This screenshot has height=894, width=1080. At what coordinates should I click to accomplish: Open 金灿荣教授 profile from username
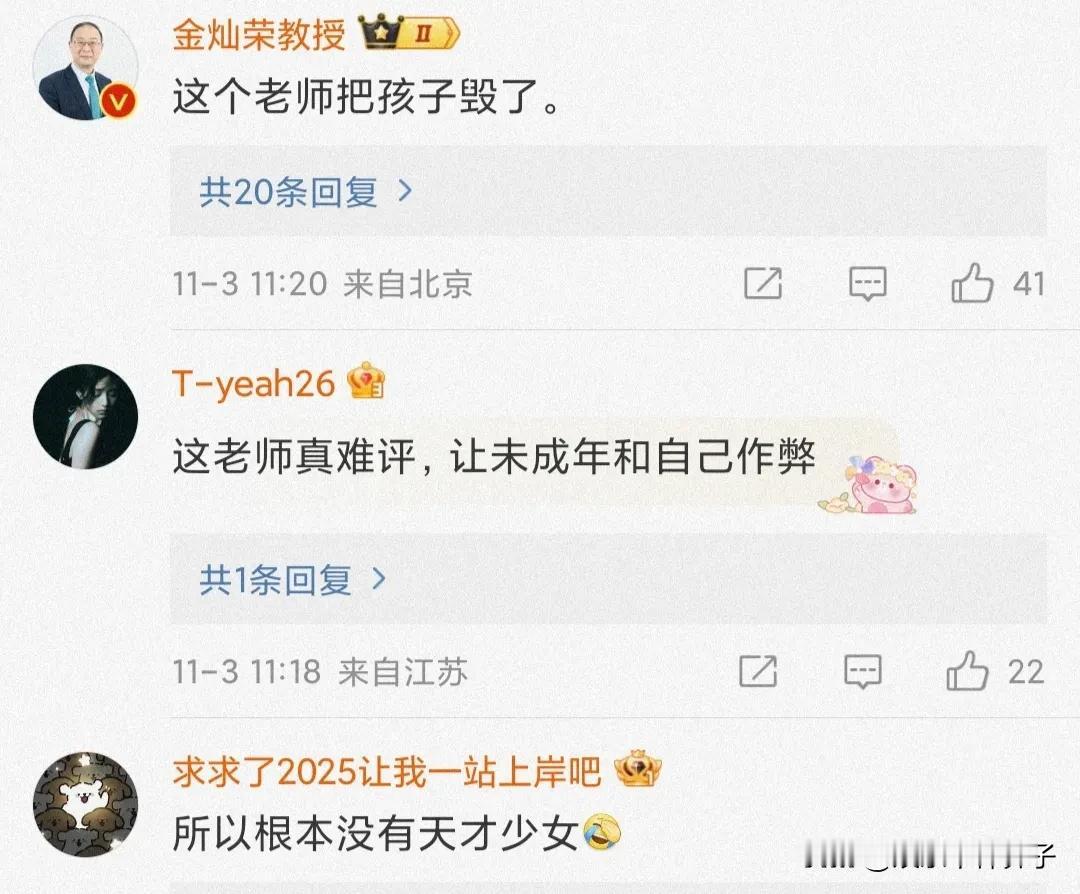(259, 34)
